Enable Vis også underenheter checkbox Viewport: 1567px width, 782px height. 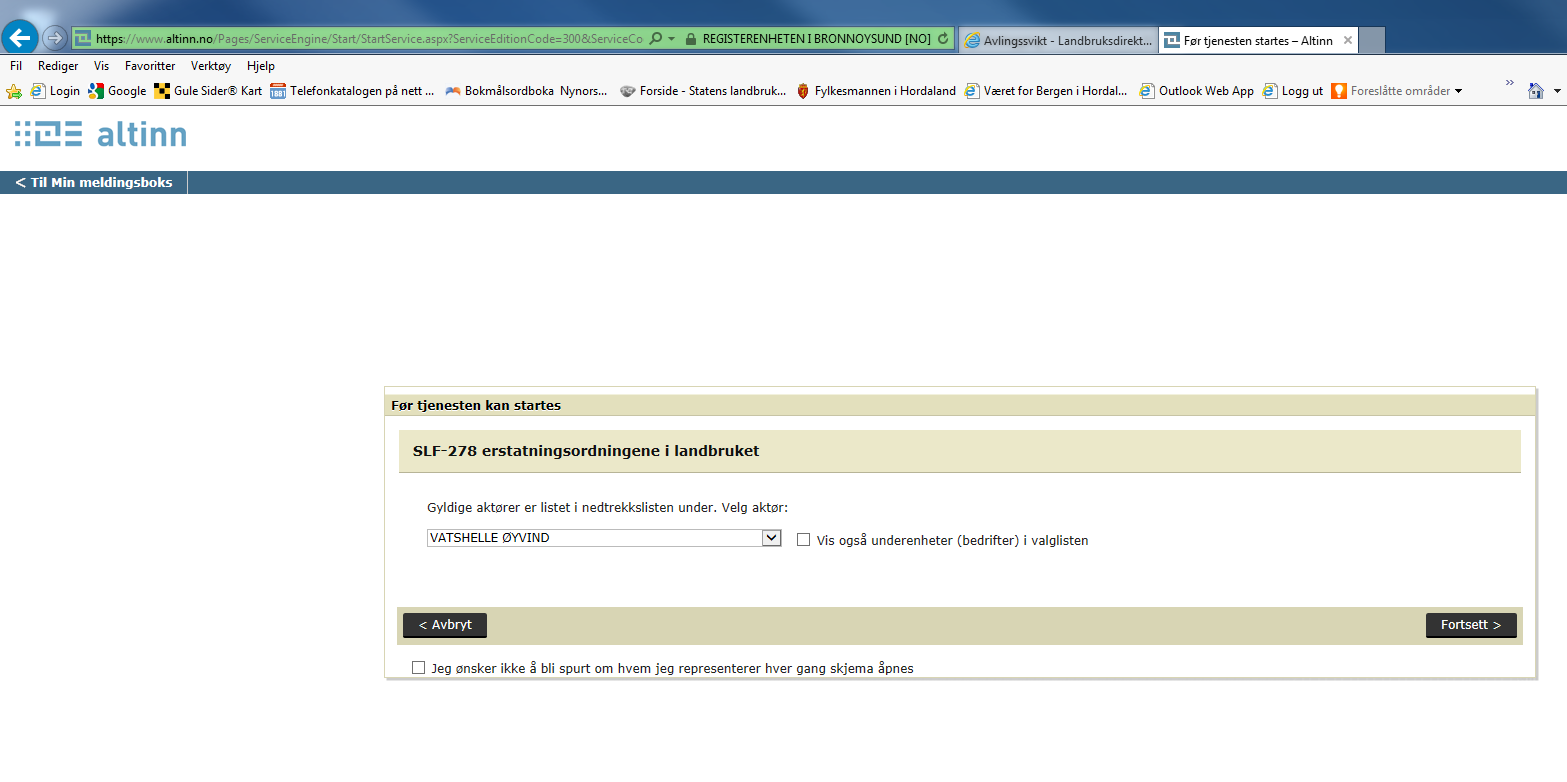[x=803, y=540]
